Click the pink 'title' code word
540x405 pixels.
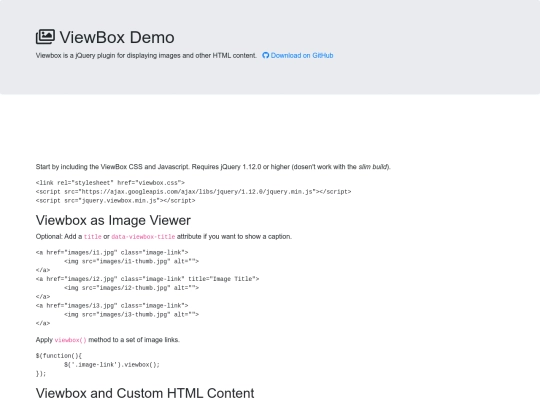(93, 237)
